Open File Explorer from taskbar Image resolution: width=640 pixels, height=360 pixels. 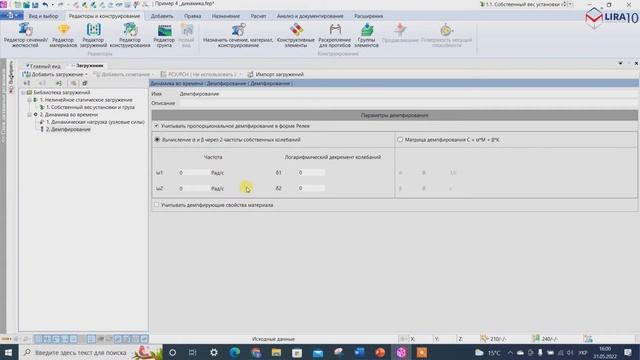click(x=276, y=352)
